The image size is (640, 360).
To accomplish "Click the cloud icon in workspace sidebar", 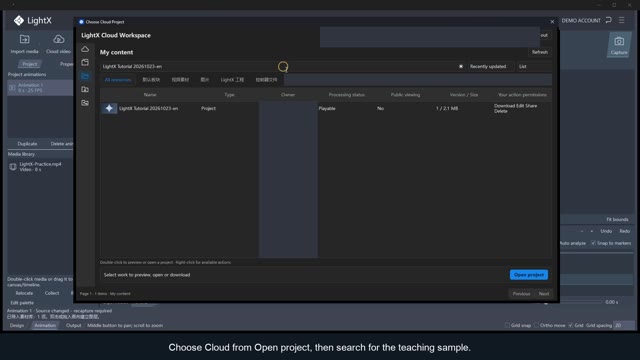I will 85,49.
